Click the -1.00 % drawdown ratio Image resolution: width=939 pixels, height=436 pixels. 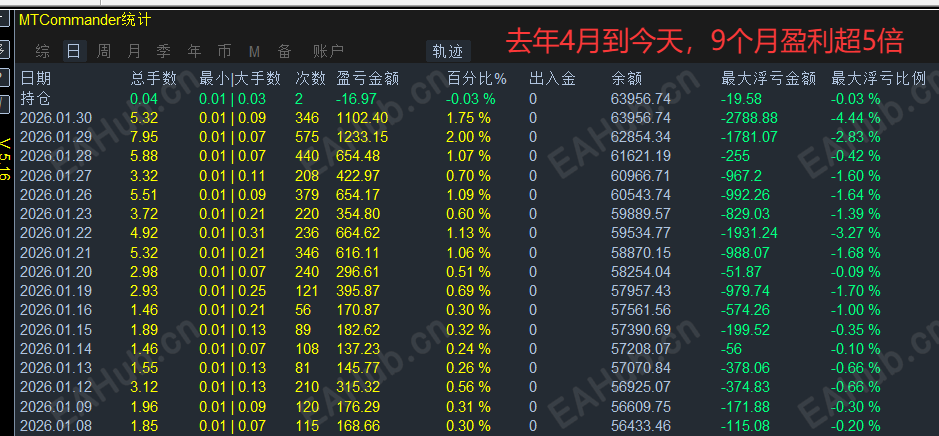pos(856,310)
